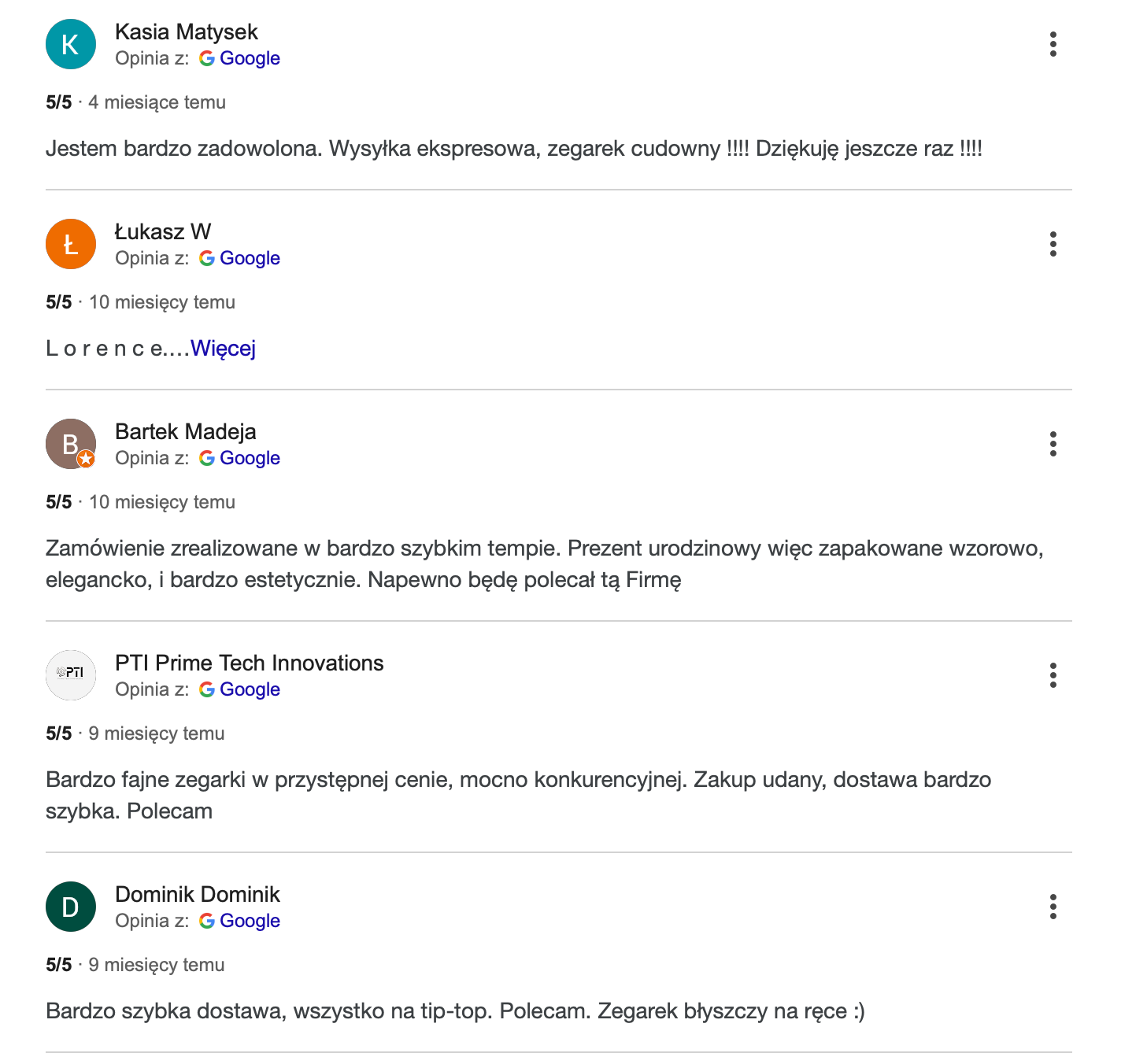Click Łukasz W's orange avatar icon

tap(71, 244)
